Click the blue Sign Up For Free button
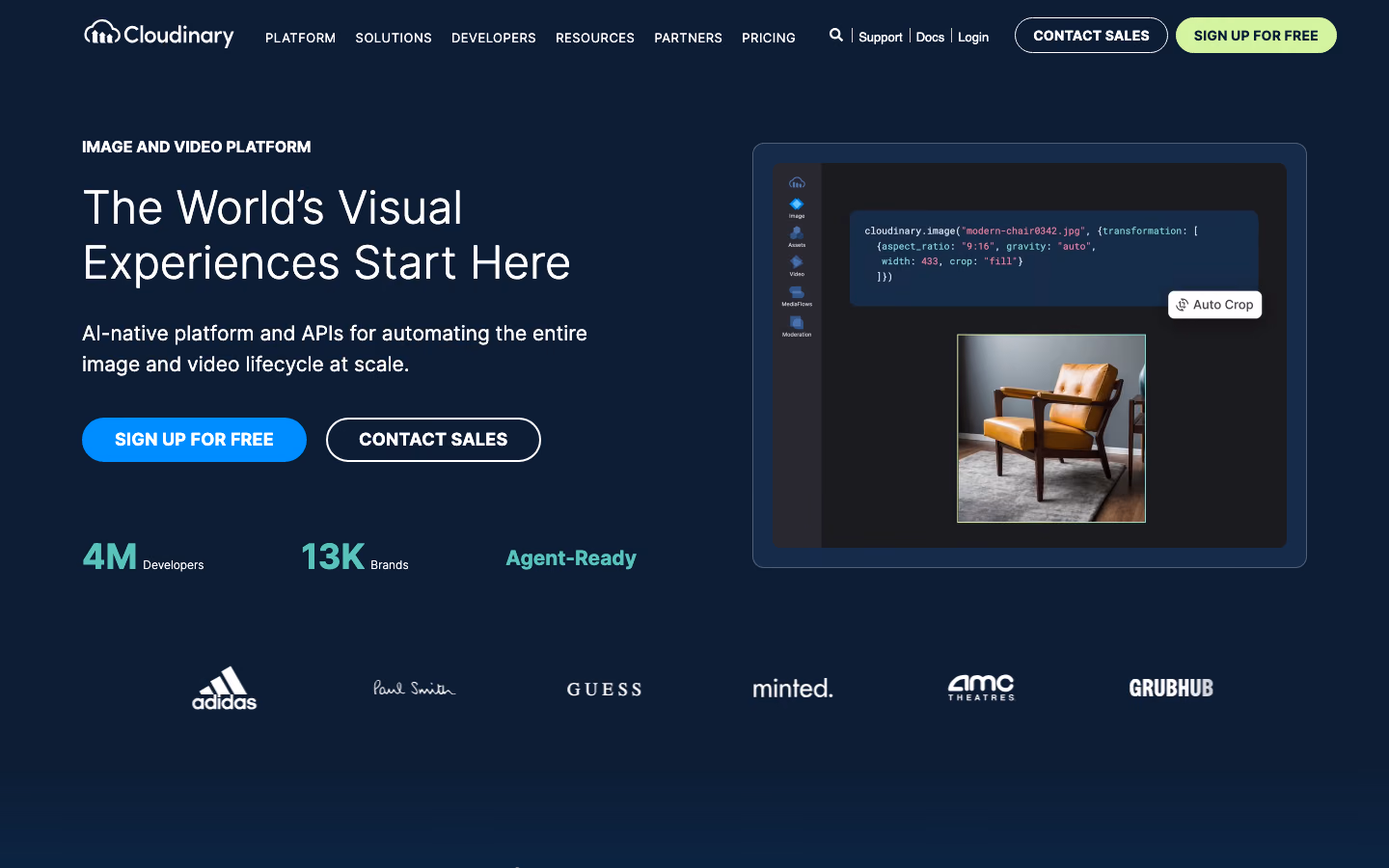The height and width of the screenshot is (868, 1389). [x=194, y=440]
